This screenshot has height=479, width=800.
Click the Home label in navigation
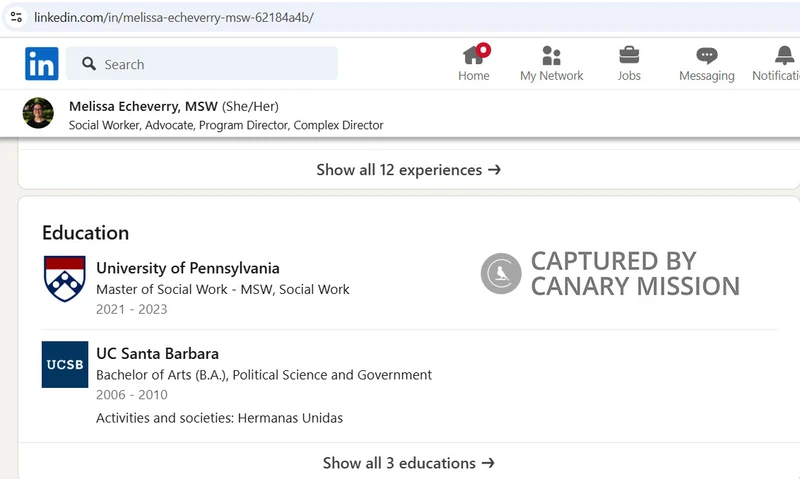coord(473,75)
